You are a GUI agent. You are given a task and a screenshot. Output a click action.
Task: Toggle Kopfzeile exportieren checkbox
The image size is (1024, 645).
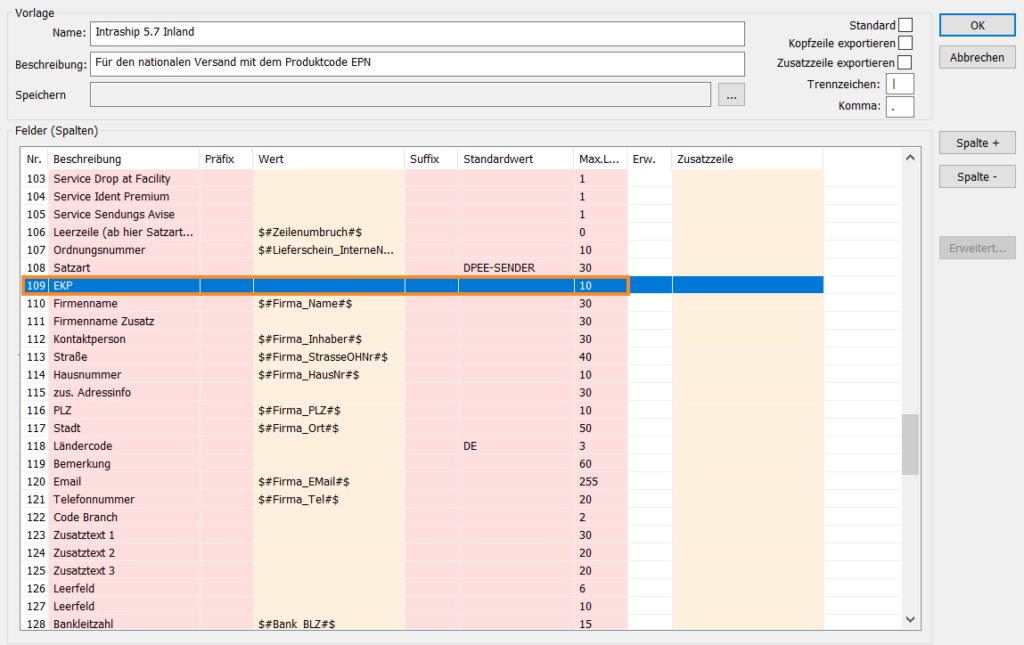click(x=905, y=43)
